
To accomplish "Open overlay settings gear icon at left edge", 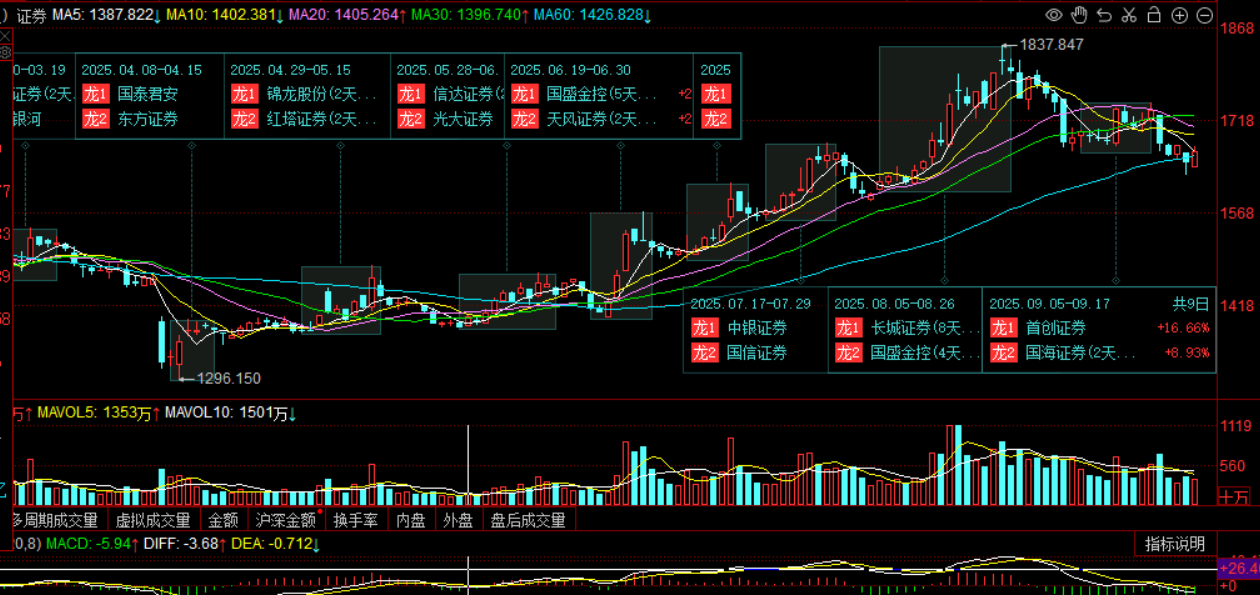I will pos(5,52).
